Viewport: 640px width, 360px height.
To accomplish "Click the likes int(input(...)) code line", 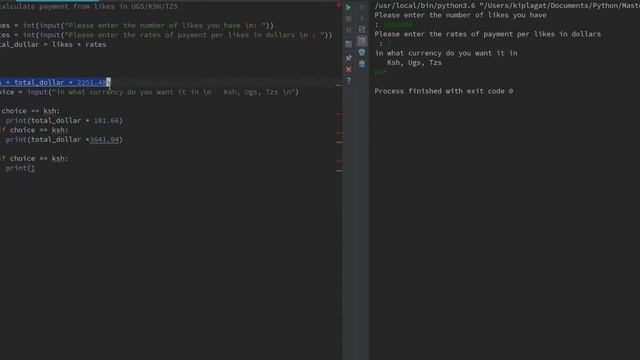I will 137,25.
